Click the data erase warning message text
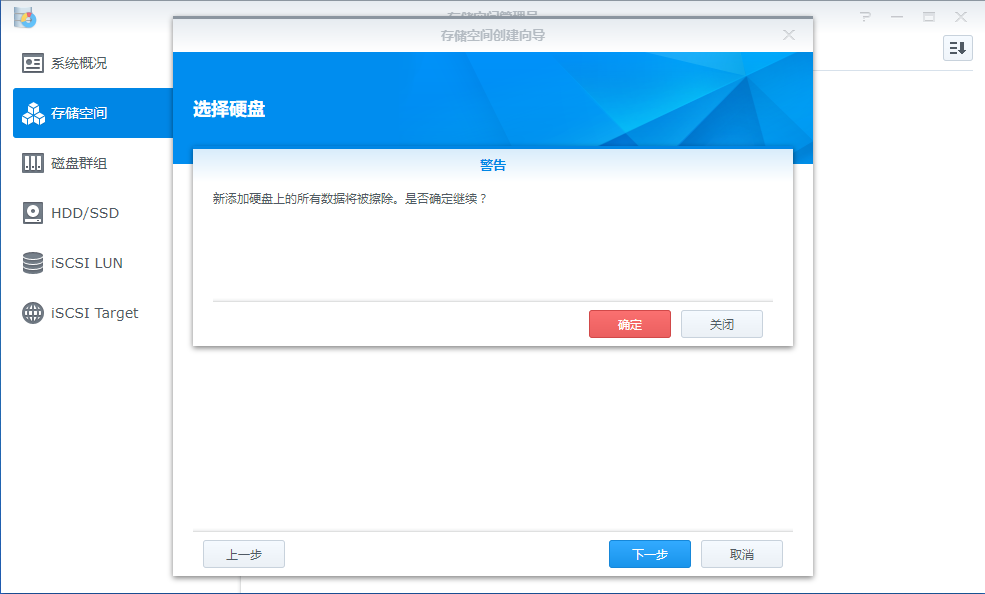Viewport: 985px width, 594px height. [350, 199]
